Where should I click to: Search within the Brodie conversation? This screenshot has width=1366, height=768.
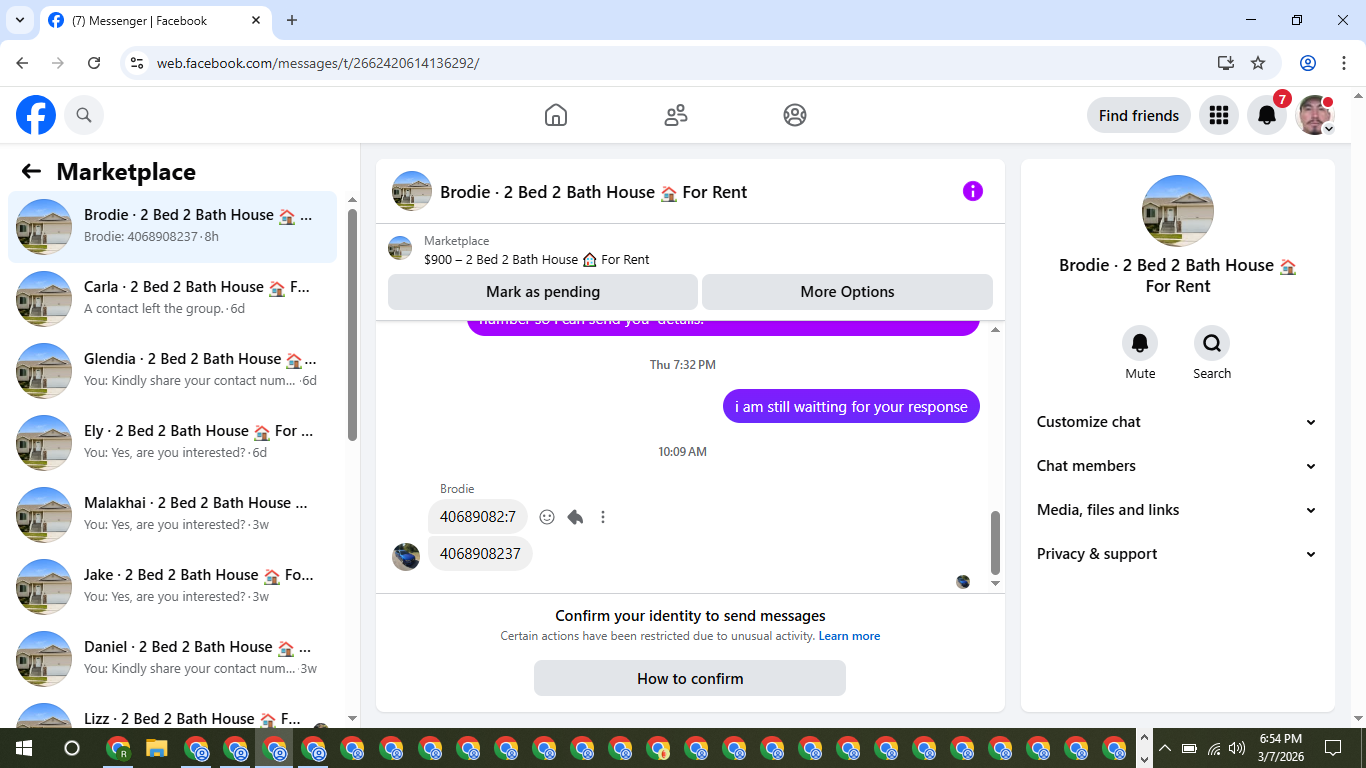pos(1212,344)
